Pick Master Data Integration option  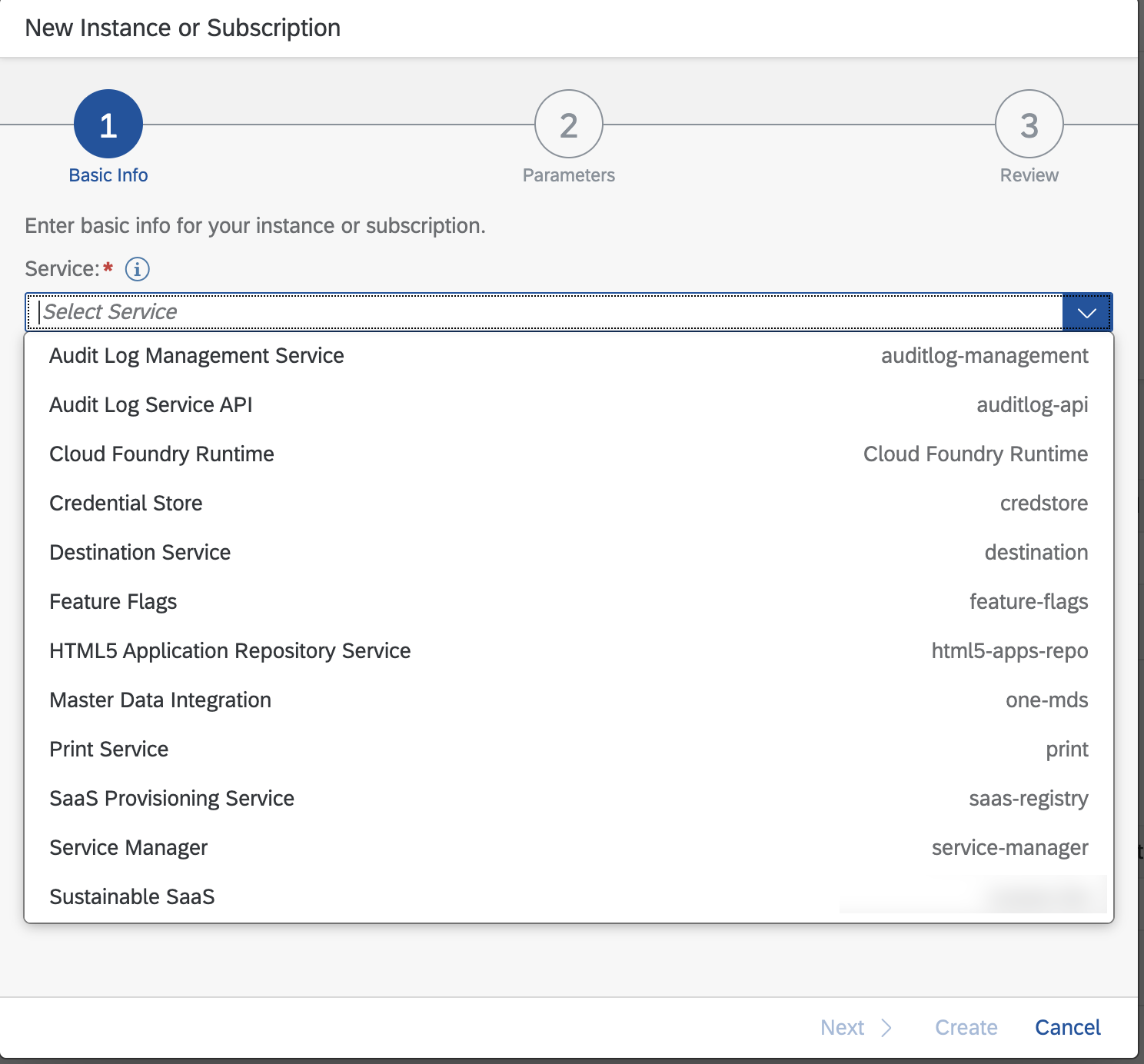coord(569,700)
